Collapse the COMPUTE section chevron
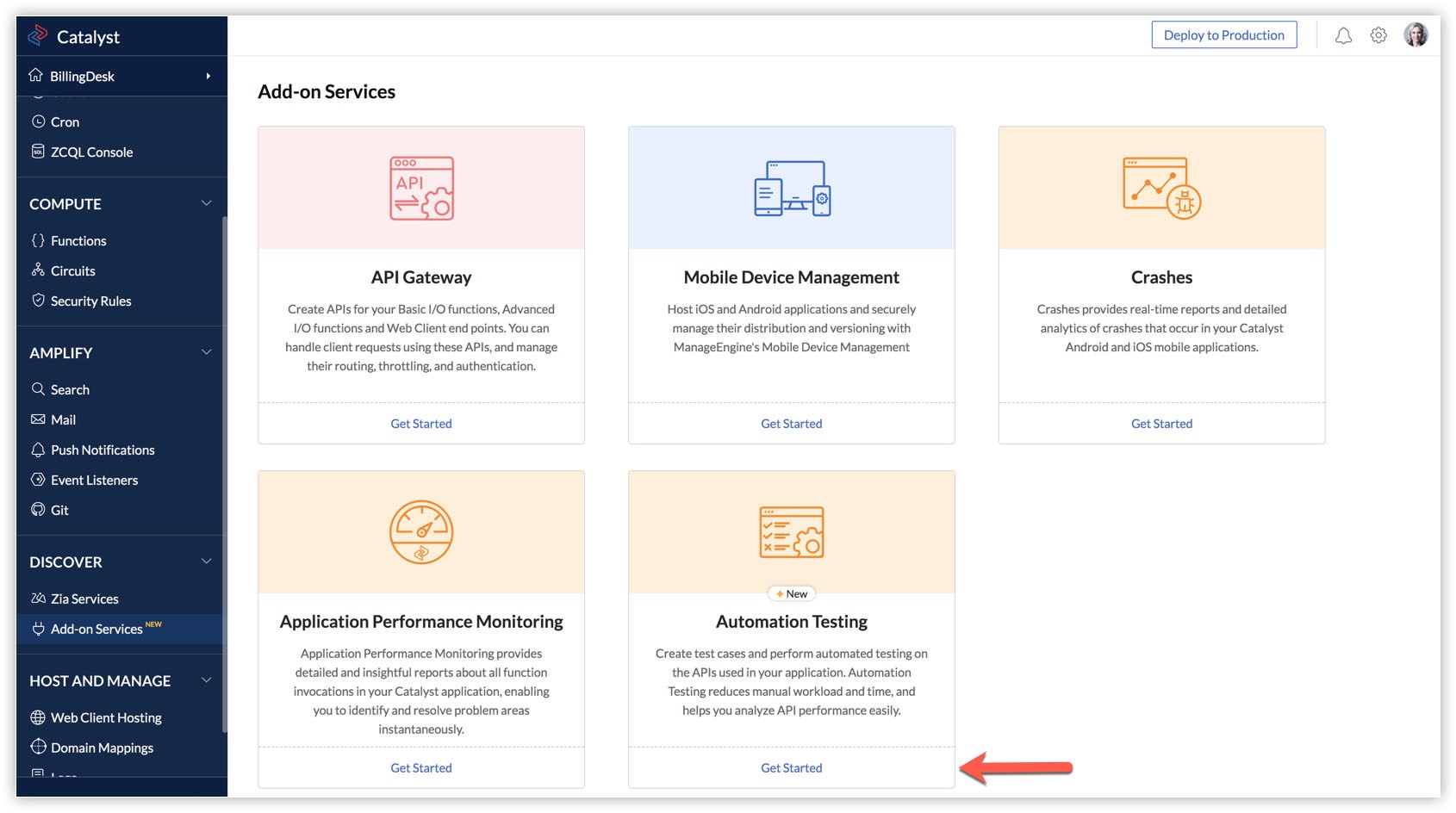This screenshot has width=1456, height=813. point(207,203)
